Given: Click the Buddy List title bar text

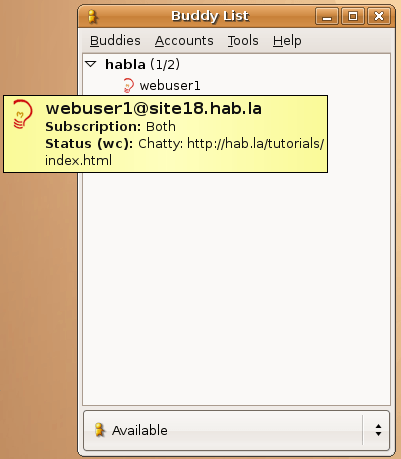Looking at the screenshot, I should 210,16.
